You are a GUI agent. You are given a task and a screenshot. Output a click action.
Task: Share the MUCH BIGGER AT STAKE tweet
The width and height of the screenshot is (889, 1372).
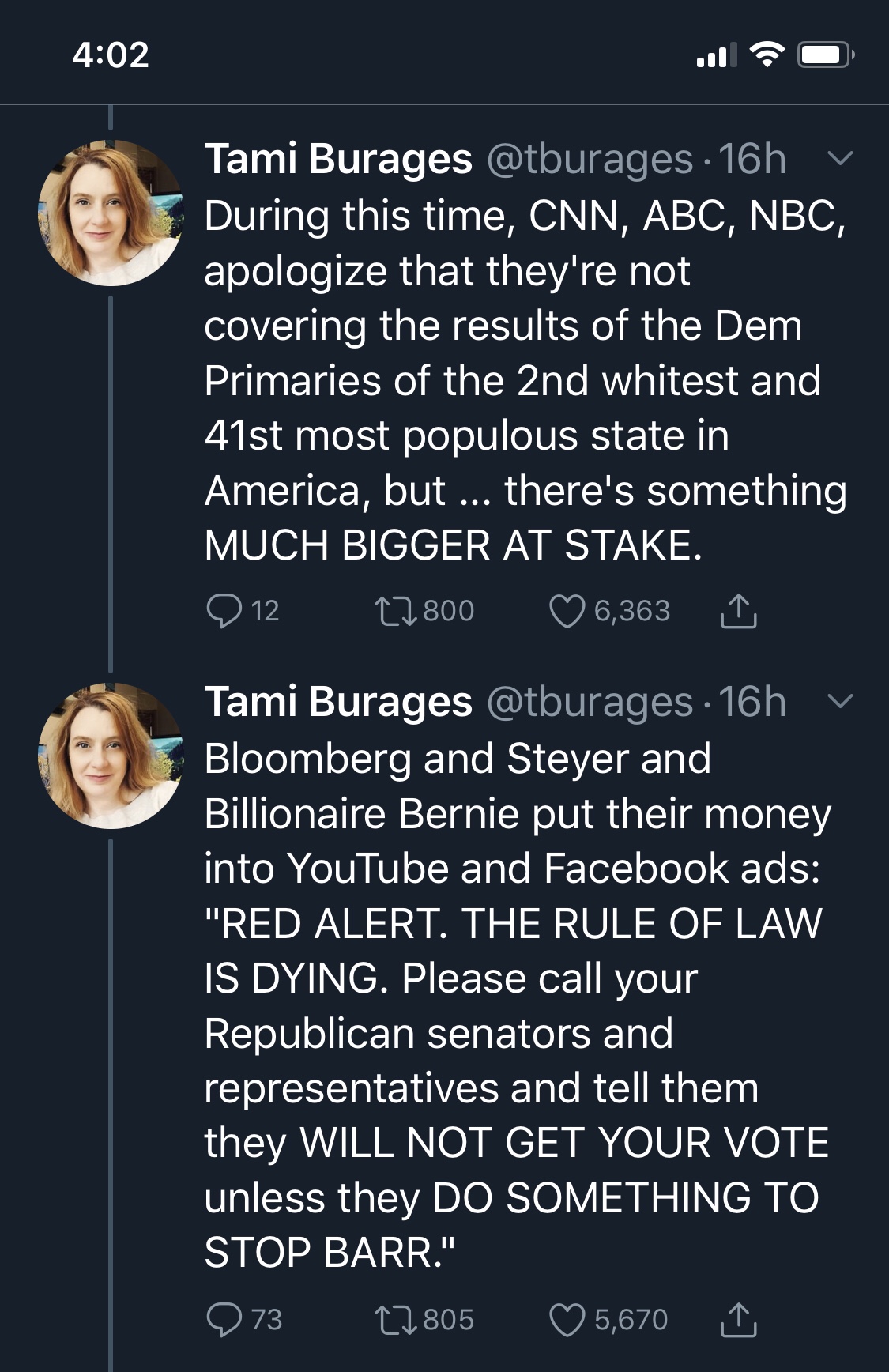(x=738, y=611)
